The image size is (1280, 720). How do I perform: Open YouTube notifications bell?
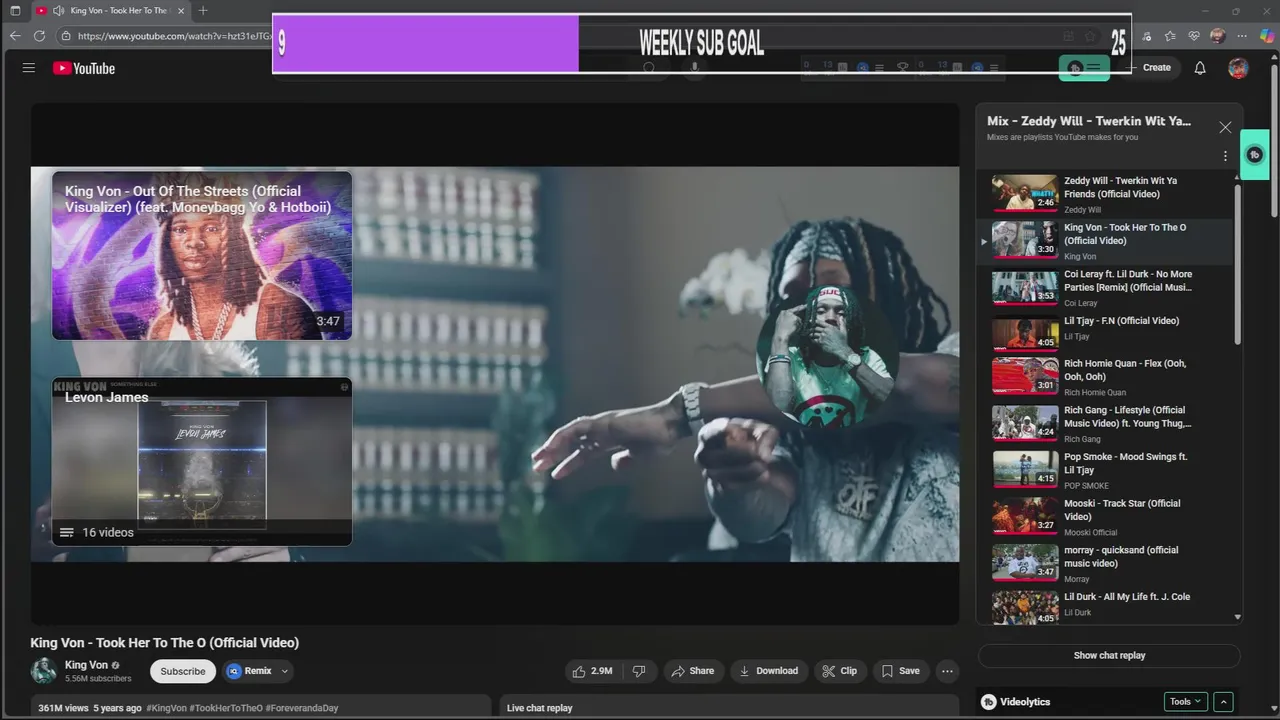coord(1200,68)
